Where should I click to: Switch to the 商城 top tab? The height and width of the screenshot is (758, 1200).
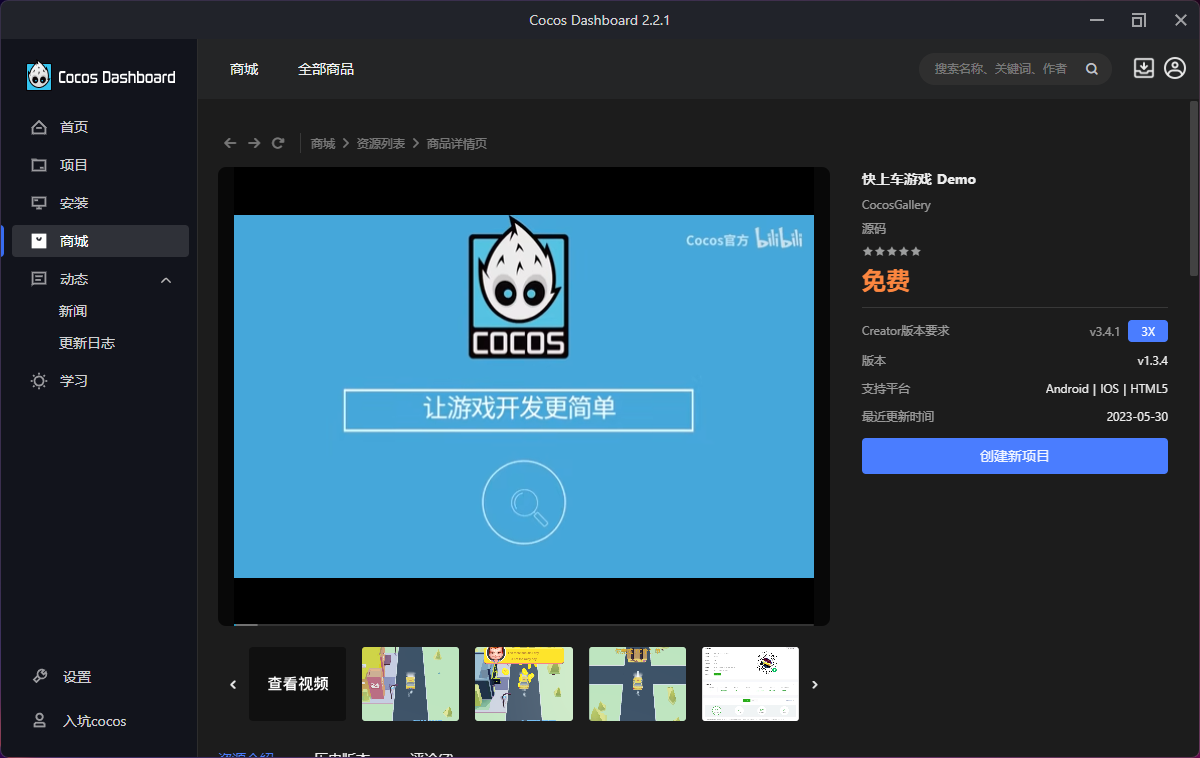(244, 69)
